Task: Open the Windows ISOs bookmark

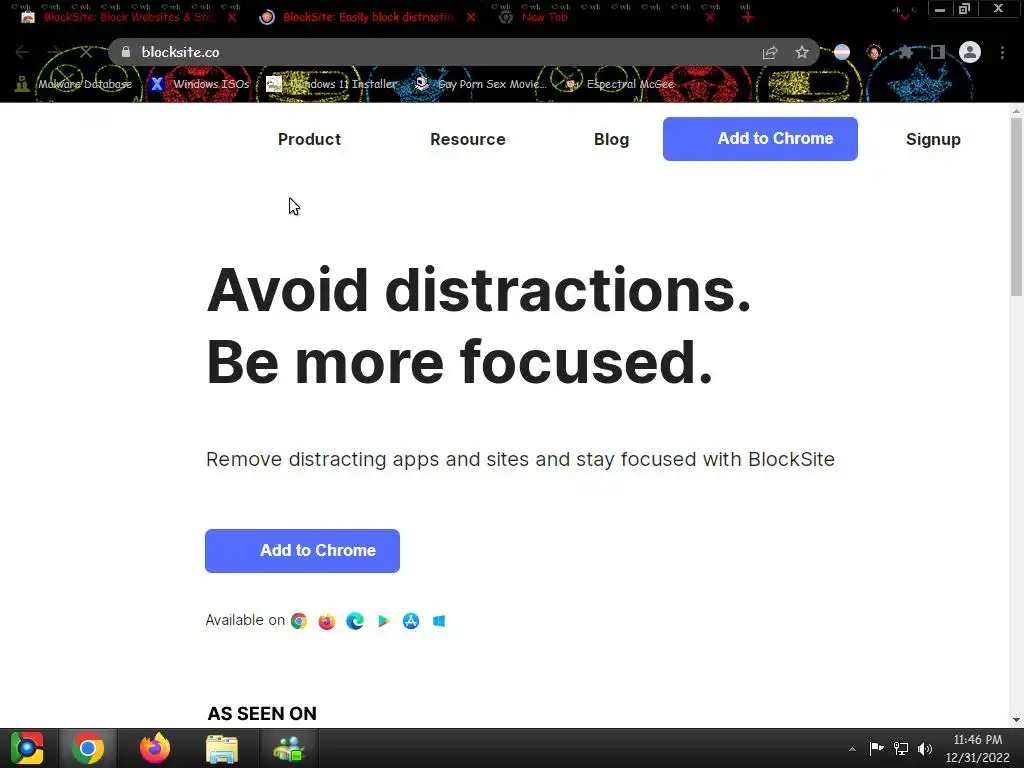Action: [x=200, y=84]
